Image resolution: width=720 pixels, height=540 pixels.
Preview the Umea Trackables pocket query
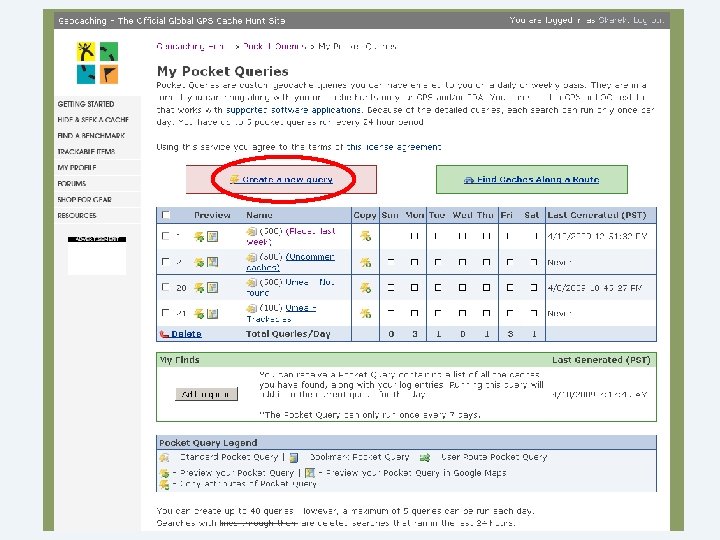click(199, 314)
